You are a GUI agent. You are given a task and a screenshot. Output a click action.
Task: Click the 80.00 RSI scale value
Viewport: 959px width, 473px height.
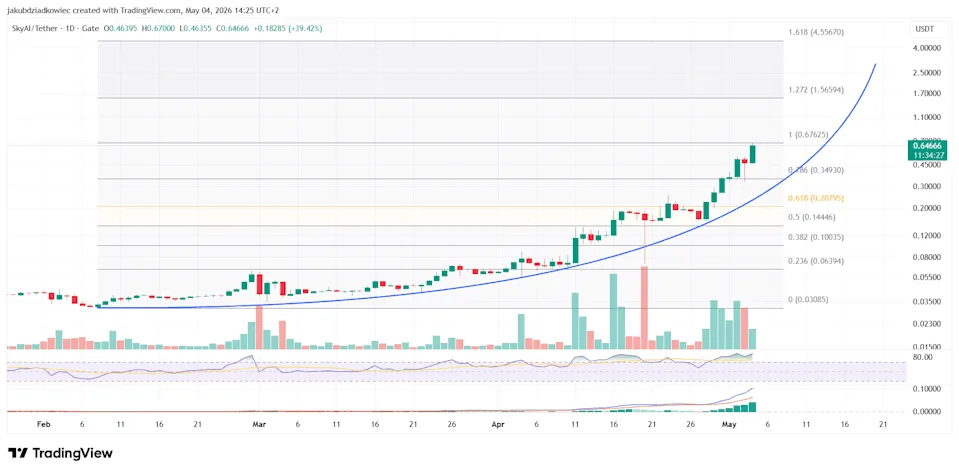pyautogui.click(x=922, y=357)
